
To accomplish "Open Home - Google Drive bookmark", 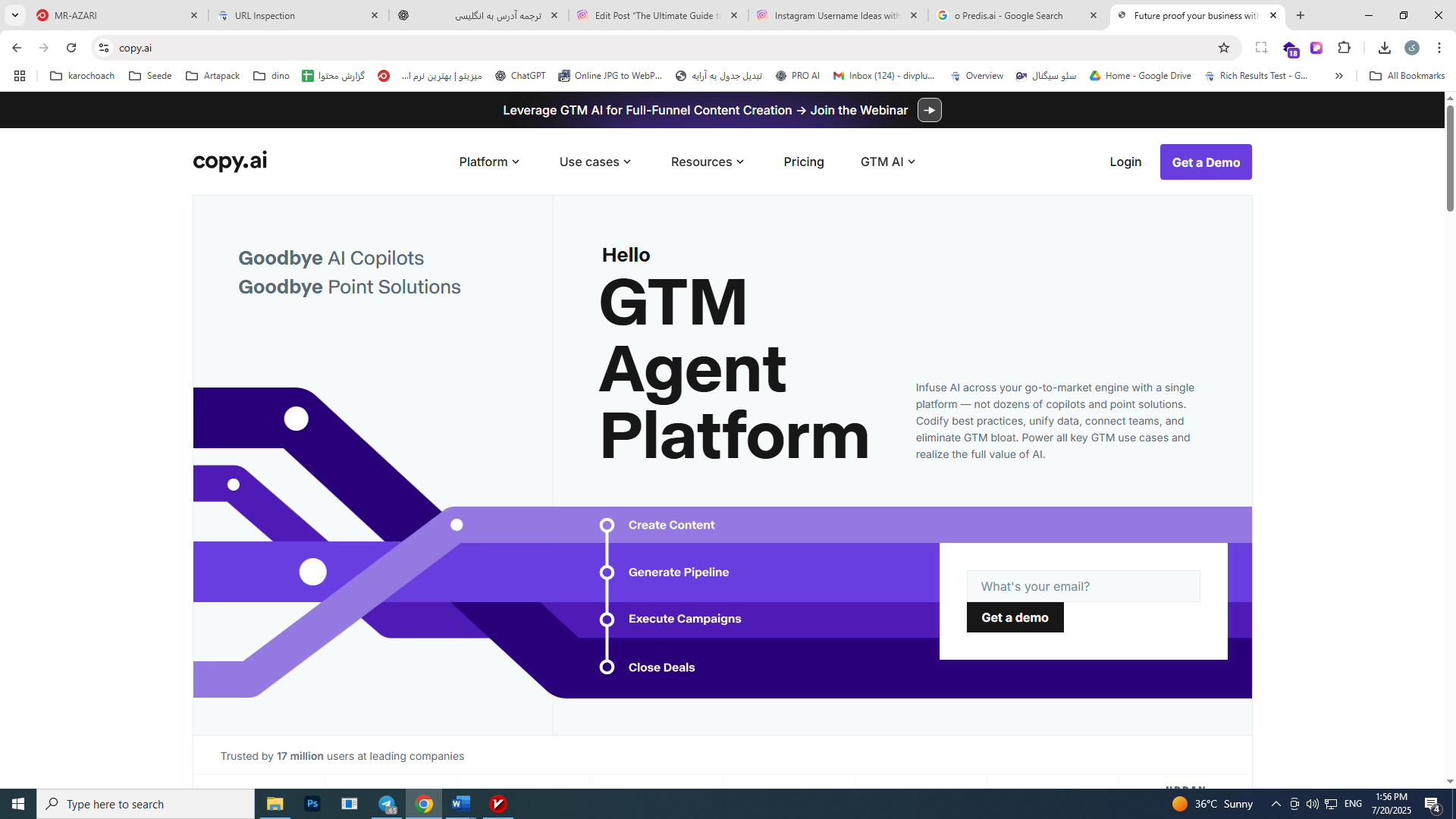I will click(x=1141, y=76).
